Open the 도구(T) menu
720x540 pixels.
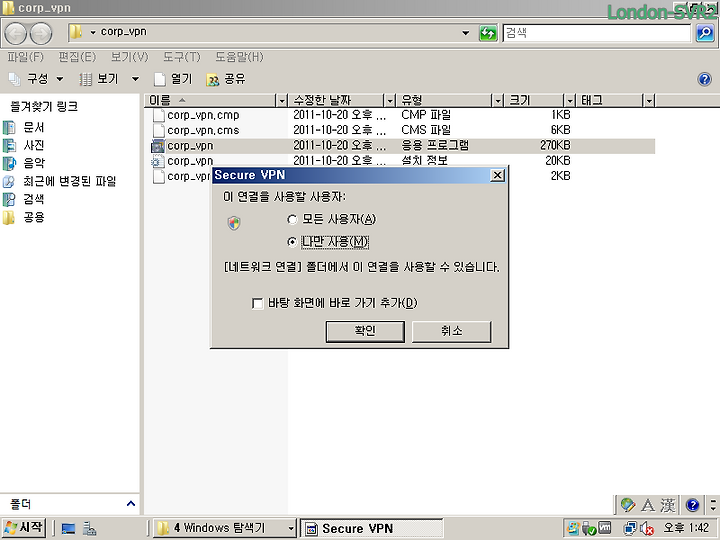[x=182, y=57]
